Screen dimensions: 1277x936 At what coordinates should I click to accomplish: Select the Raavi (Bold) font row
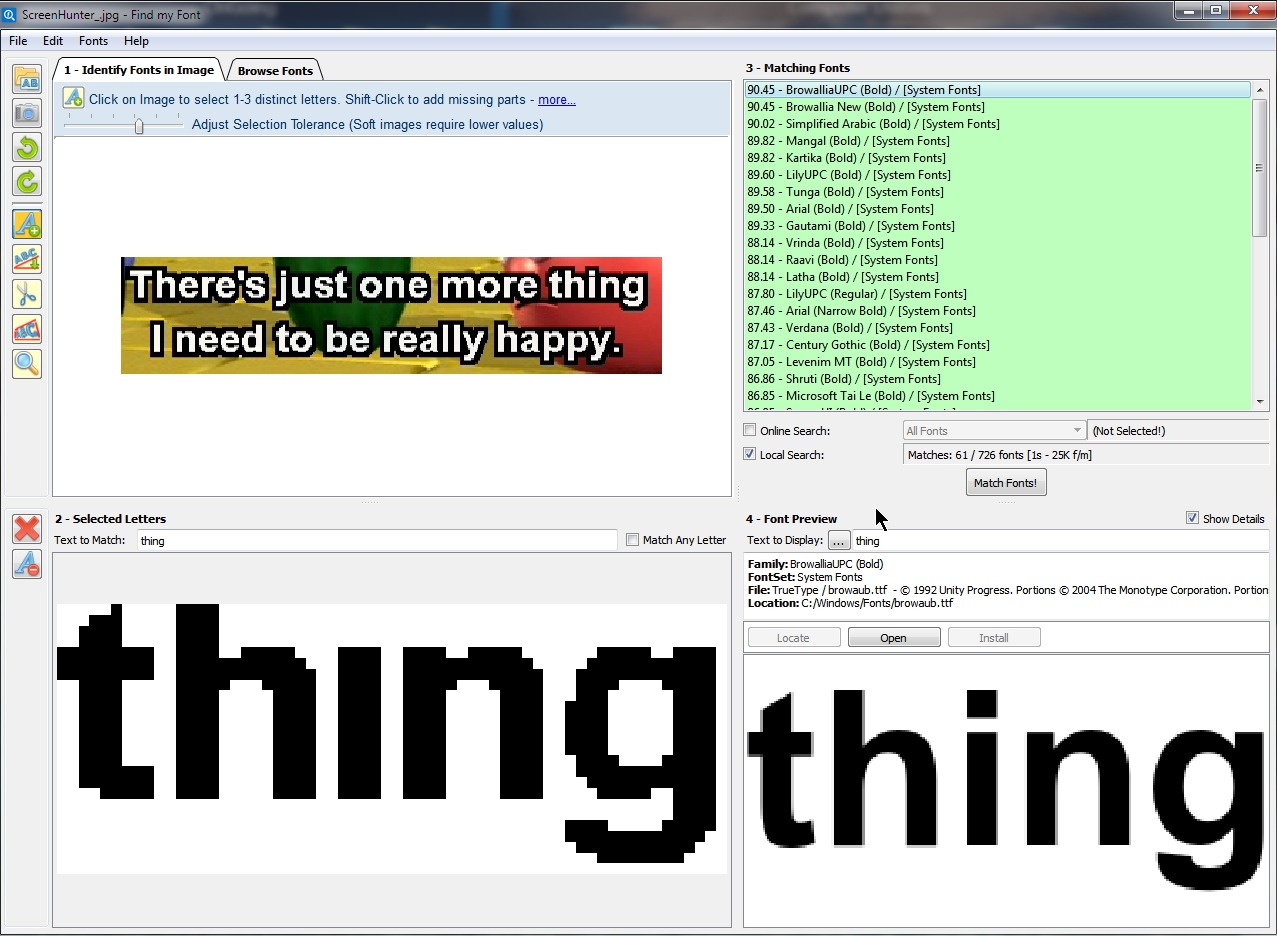(x=998, y=260)
